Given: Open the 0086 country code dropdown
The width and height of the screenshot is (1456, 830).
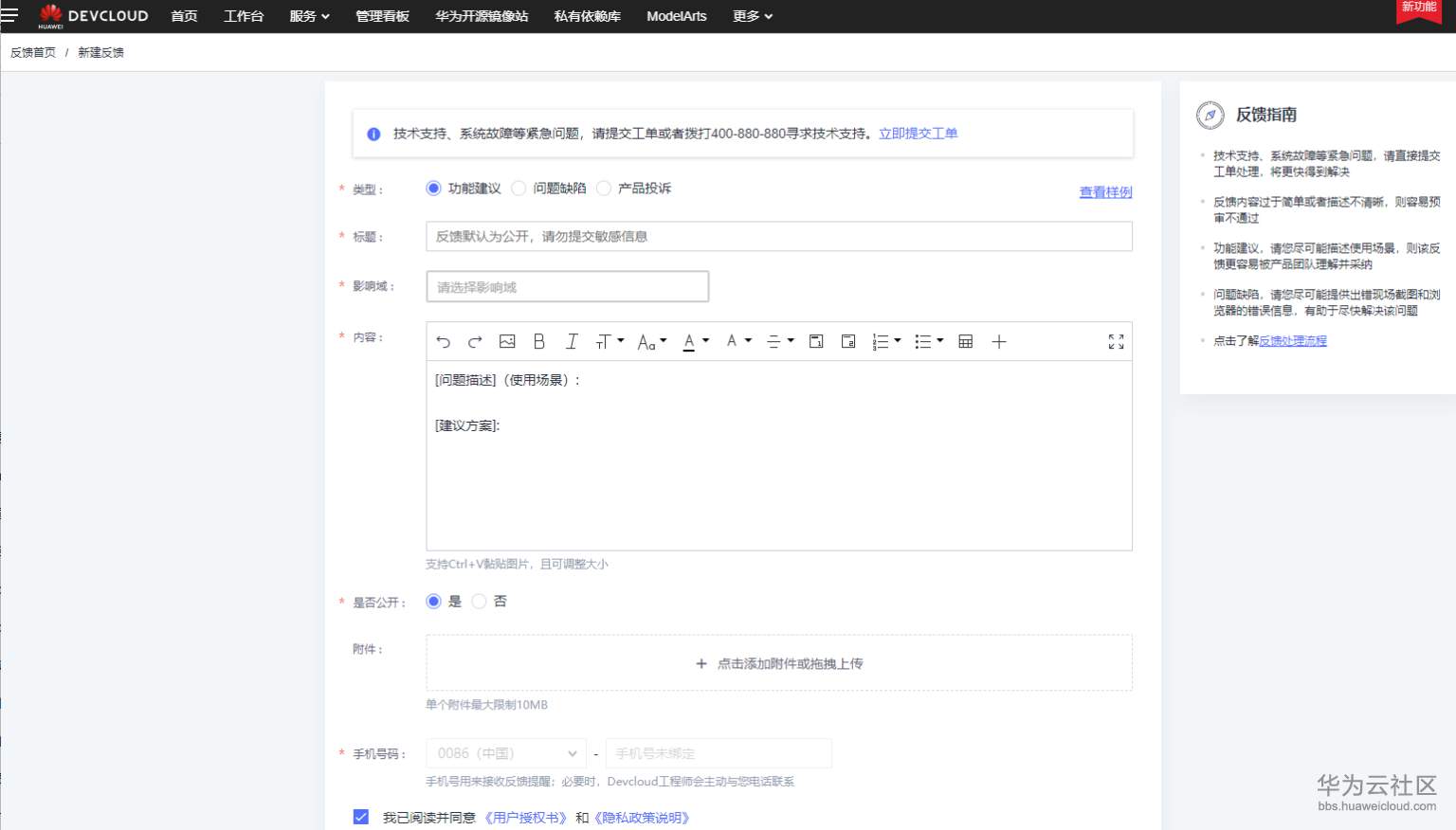Looking at the screenshot, I should [x=505, y=752].
